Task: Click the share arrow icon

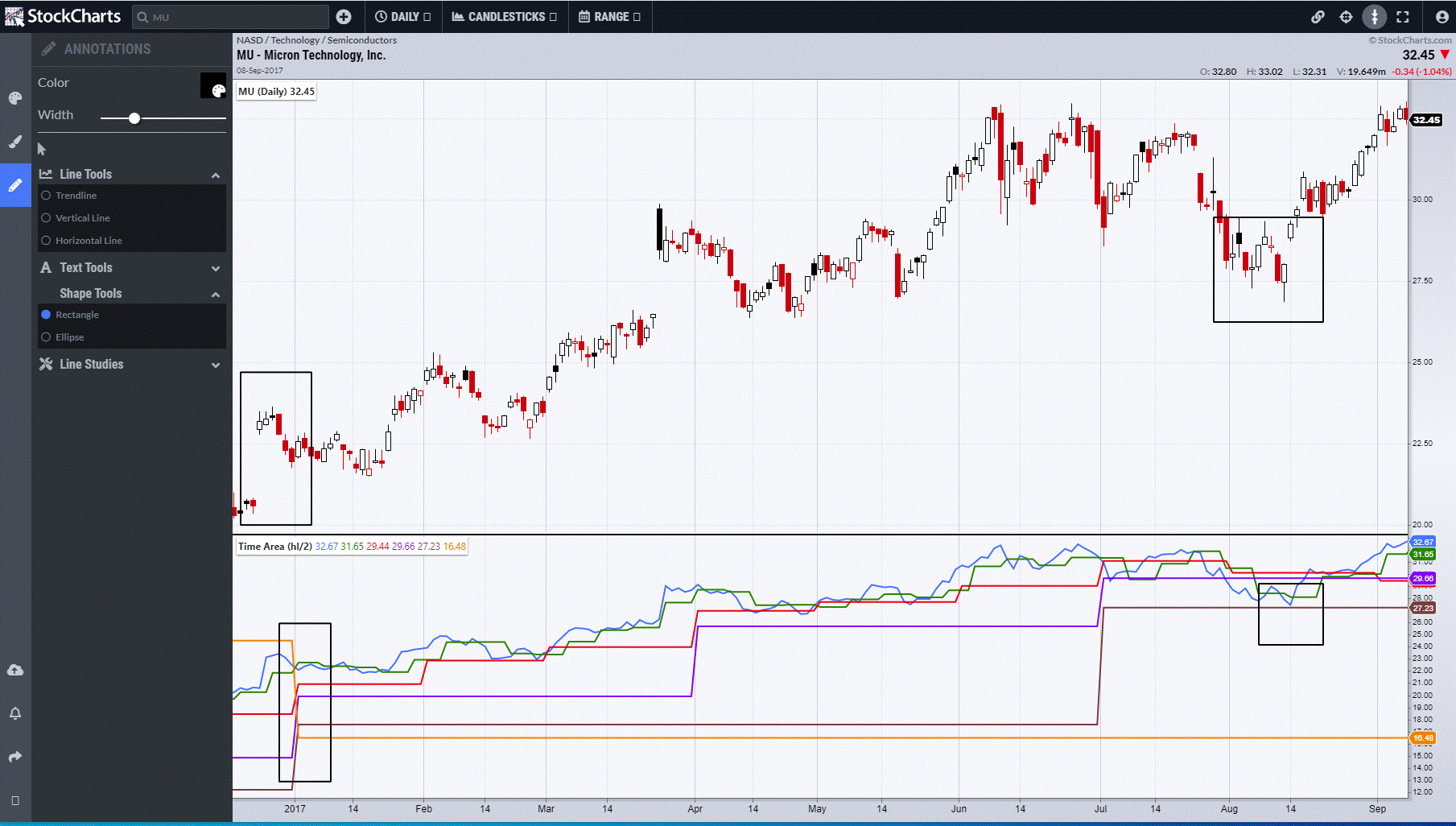Action: coord(15,757)
